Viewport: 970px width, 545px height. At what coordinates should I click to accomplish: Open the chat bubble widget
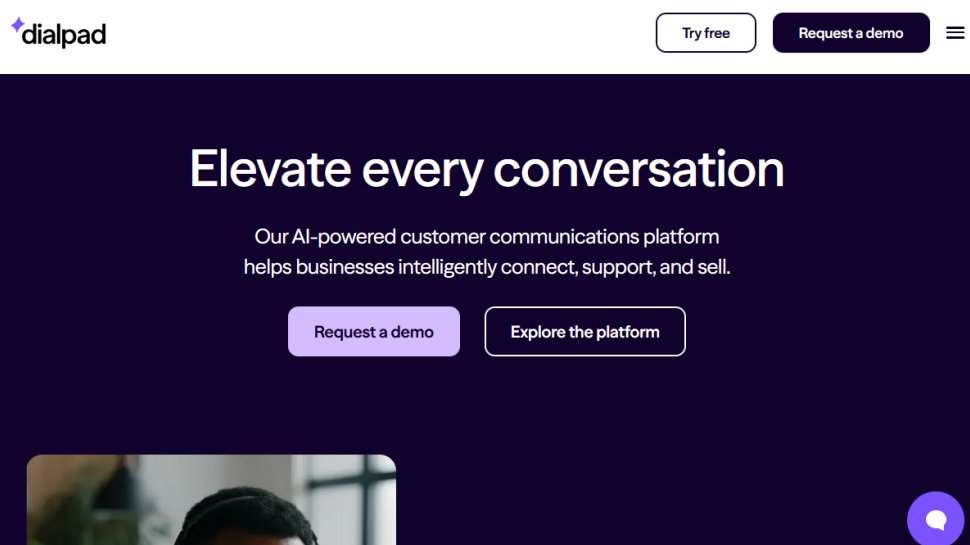coord(936,519)
